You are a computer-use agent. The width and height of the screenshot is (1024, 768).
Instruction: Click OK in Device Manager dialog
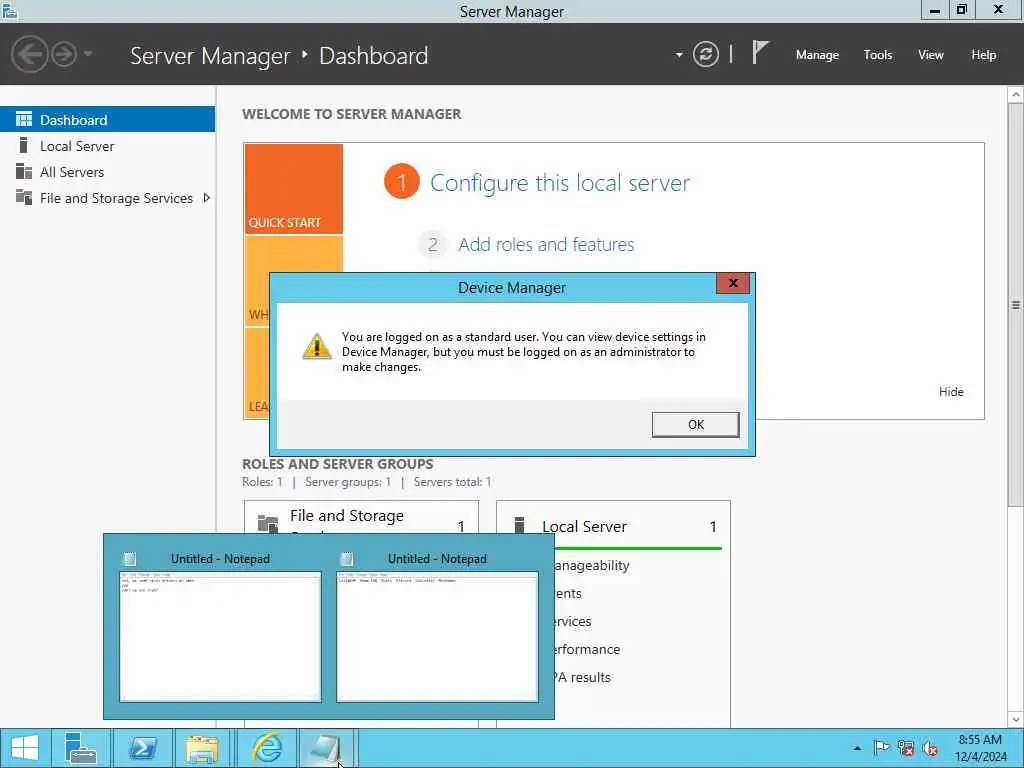tap(696, 424)
